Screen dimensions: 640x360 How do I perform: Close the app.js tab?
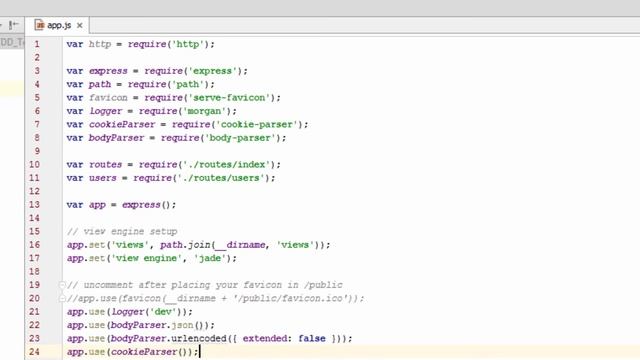tap(80, 25)
